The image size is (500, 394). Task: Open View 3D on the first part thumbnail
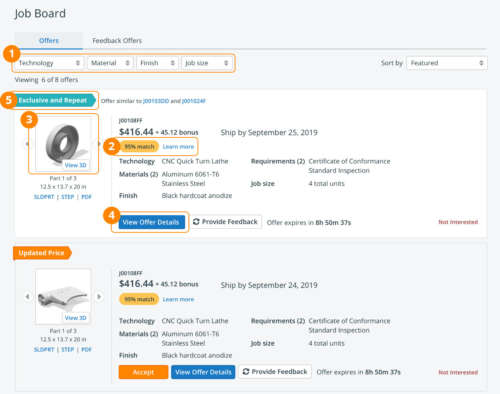point(75,165)
